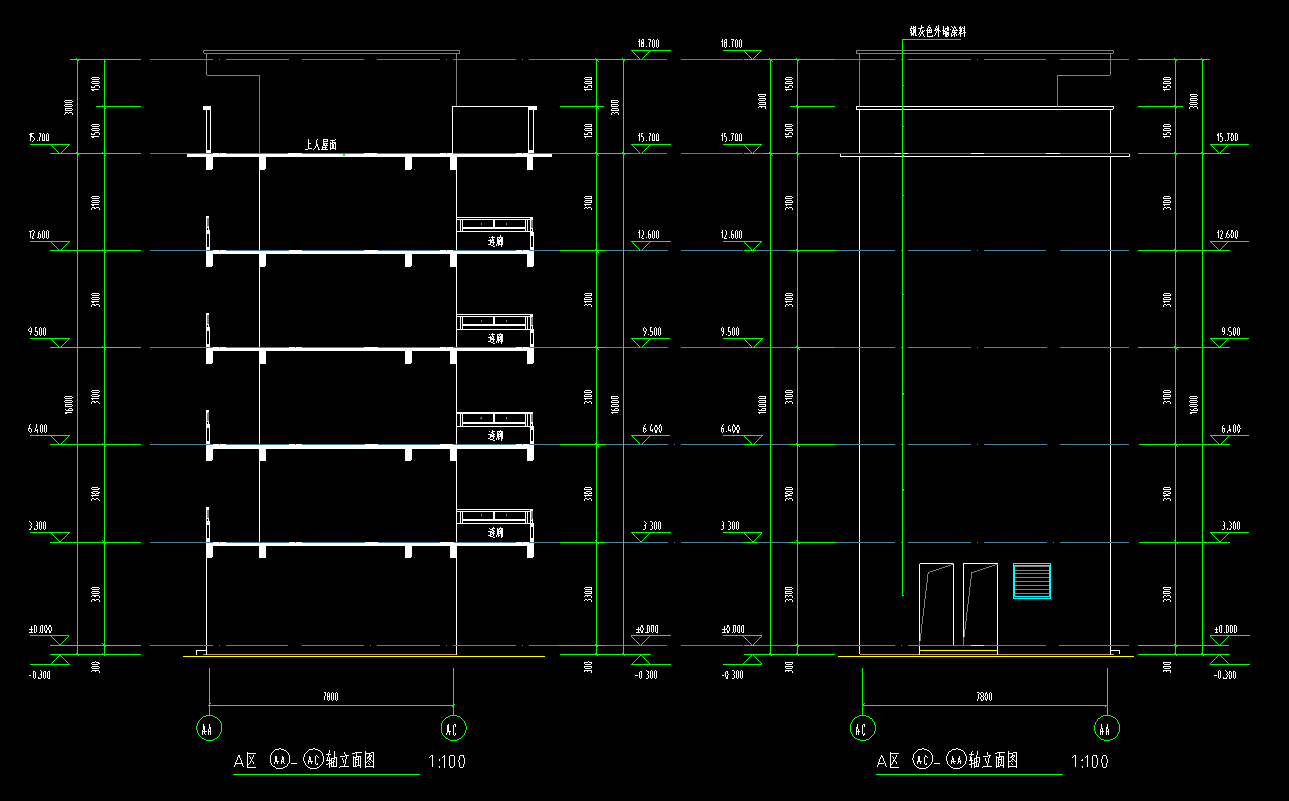This screenshot has height=801, width=1289.
Task: Click the lowest 连廊 corridor label
Action: (x=495, y=533)
